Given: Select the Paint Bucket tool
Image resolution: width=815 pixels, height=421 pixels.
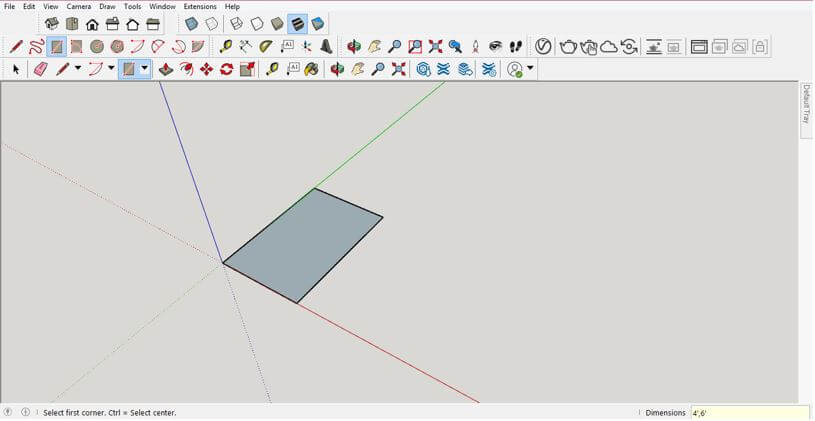Looking at the screenshot, I should point(311,69).
